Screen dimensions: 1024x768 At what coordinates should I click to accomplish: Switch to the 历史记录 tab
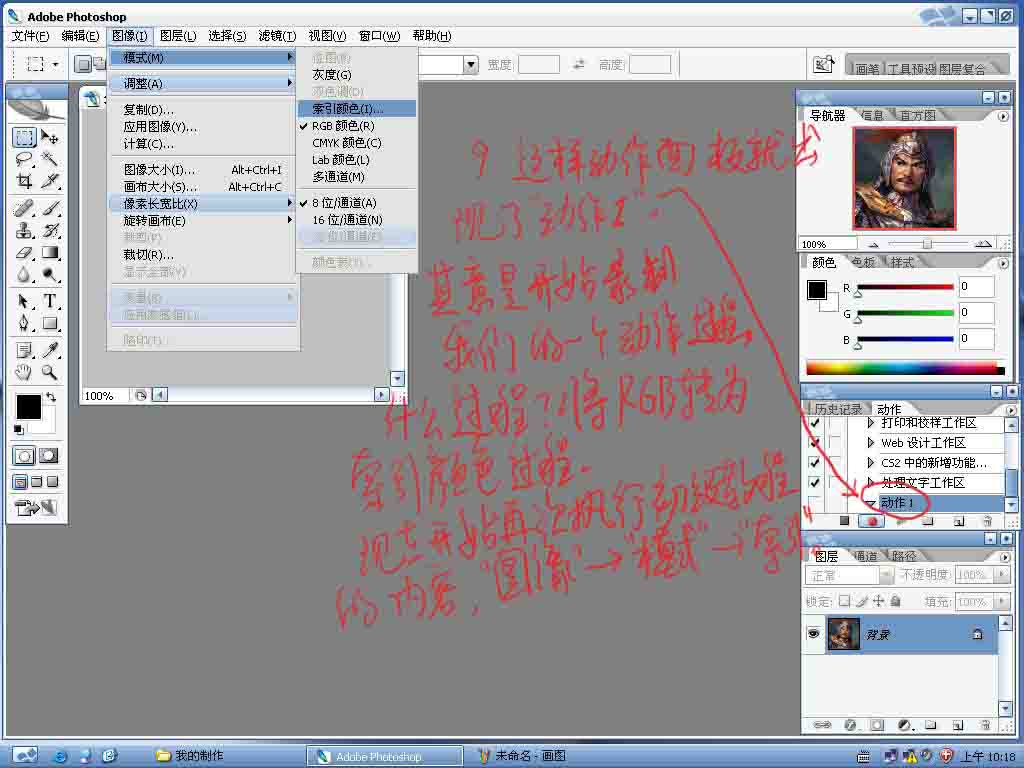coord(836,409)
